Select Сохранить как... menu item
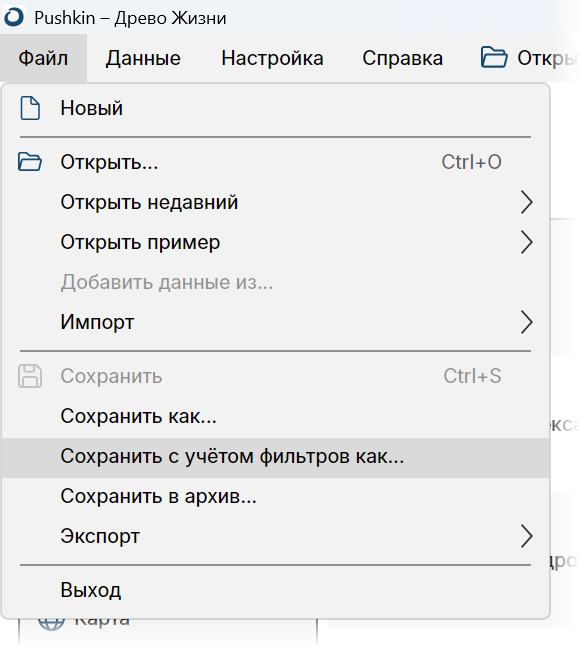This screenshot has height=648, width=580. click(x=276, y=416)
